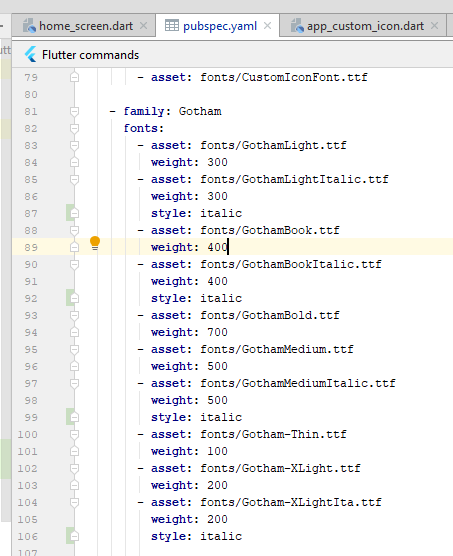
Task: Collapse the Gotham-Thin asset block line 100
Action: point(74,434)
